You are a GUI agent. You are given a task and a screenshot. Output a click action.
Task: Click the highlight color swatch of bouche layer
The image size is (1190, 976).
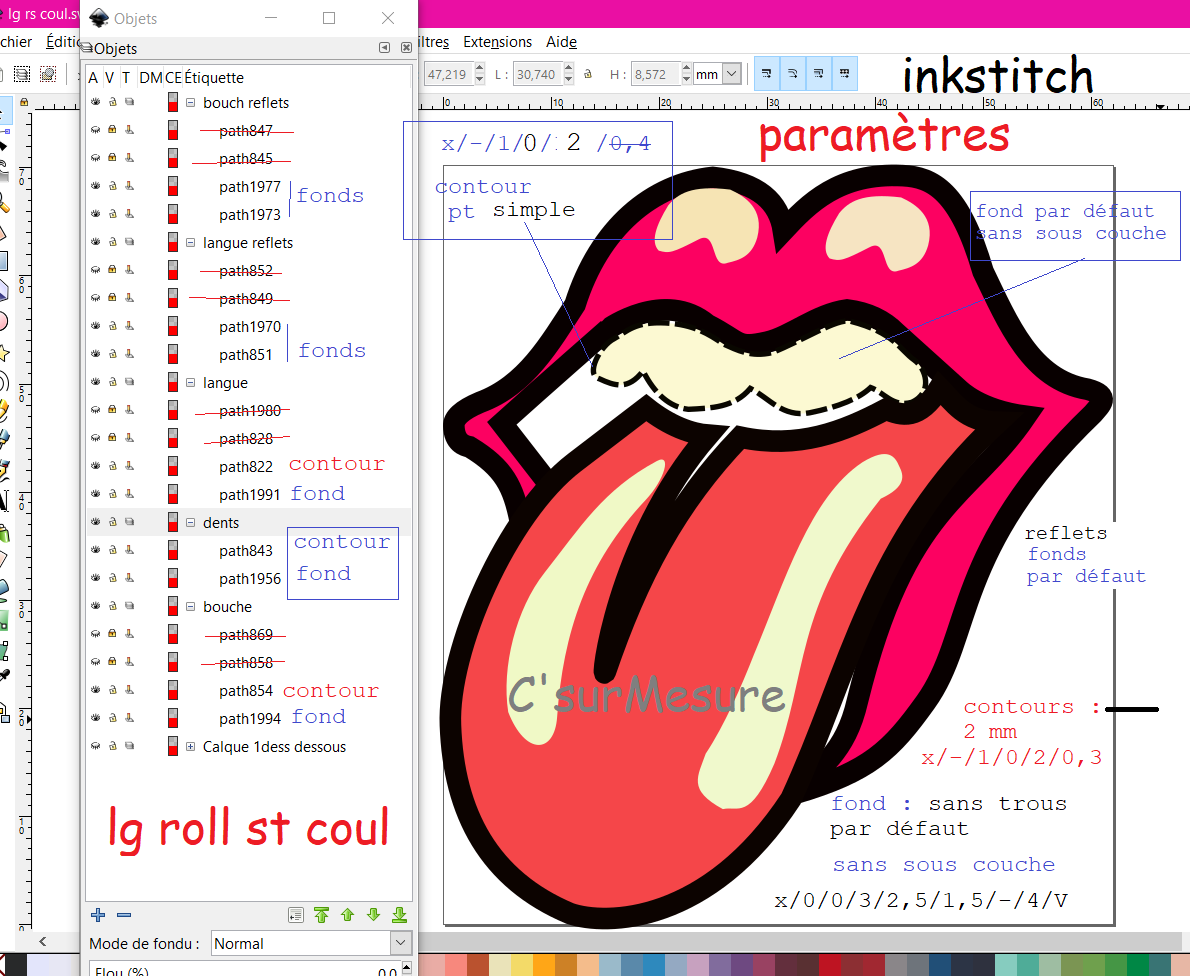[x=173, y=606]
